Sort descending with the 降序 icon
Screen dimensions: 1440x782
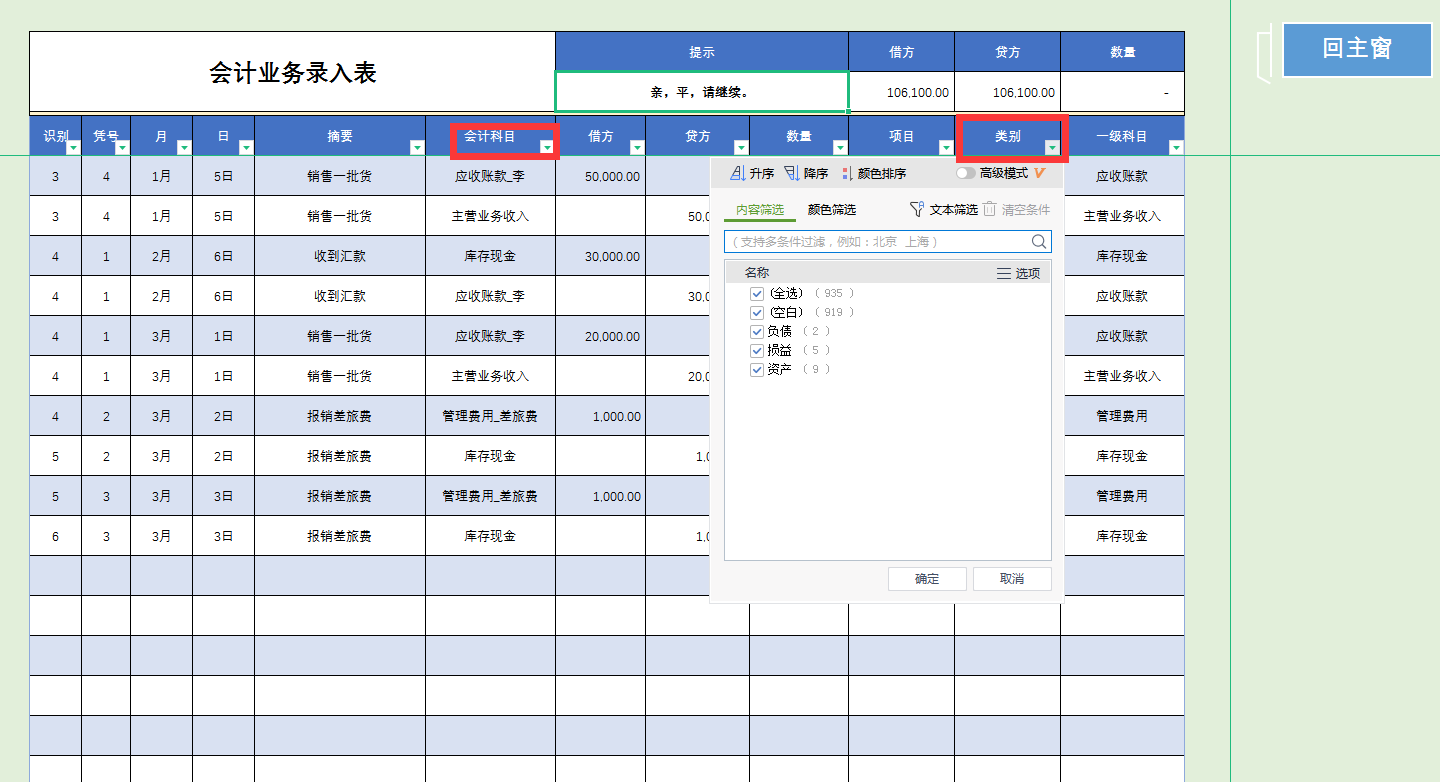point(791,173)
